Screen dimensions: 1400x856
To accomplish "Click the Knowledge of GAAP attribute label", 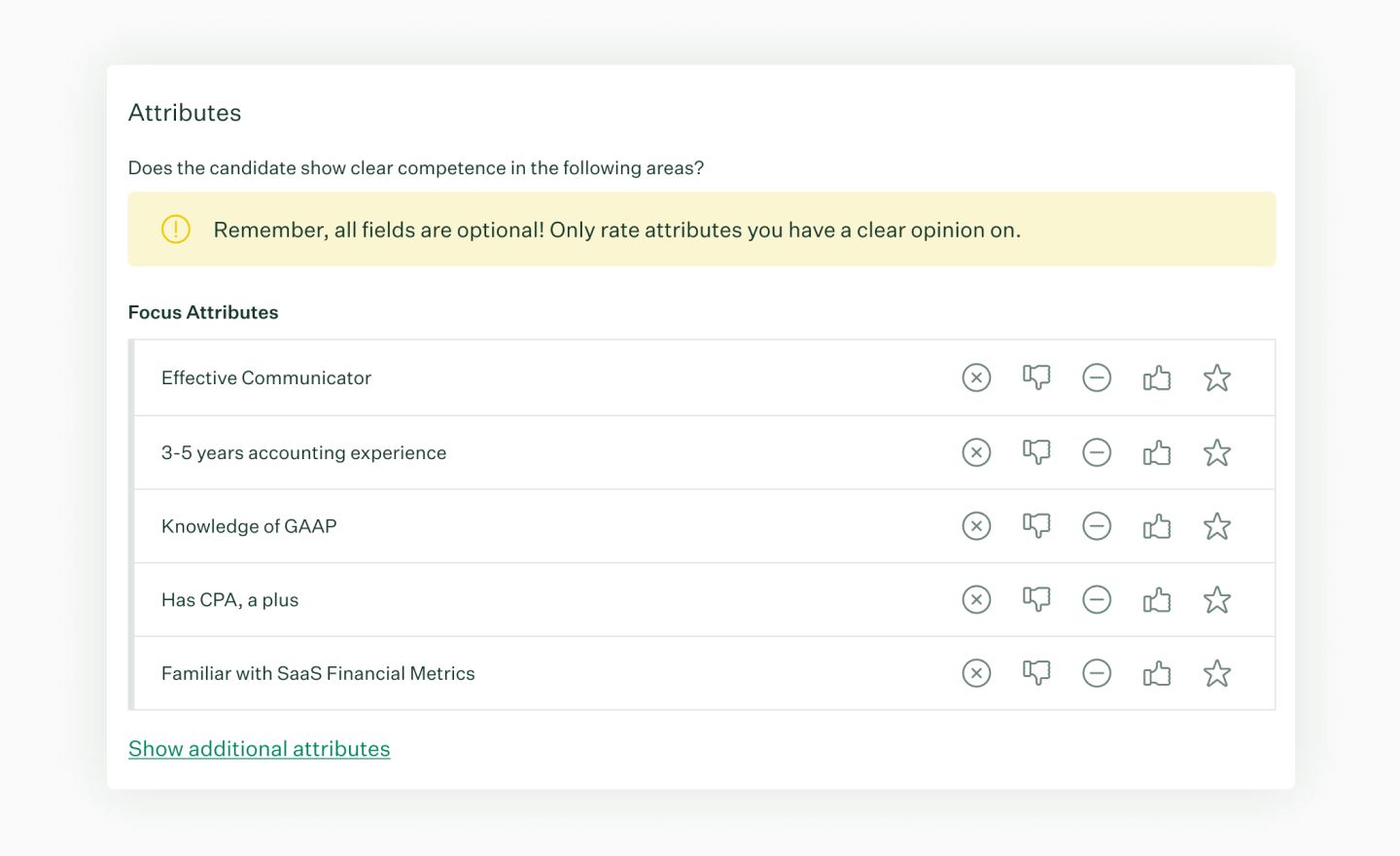I will (249, 526).
